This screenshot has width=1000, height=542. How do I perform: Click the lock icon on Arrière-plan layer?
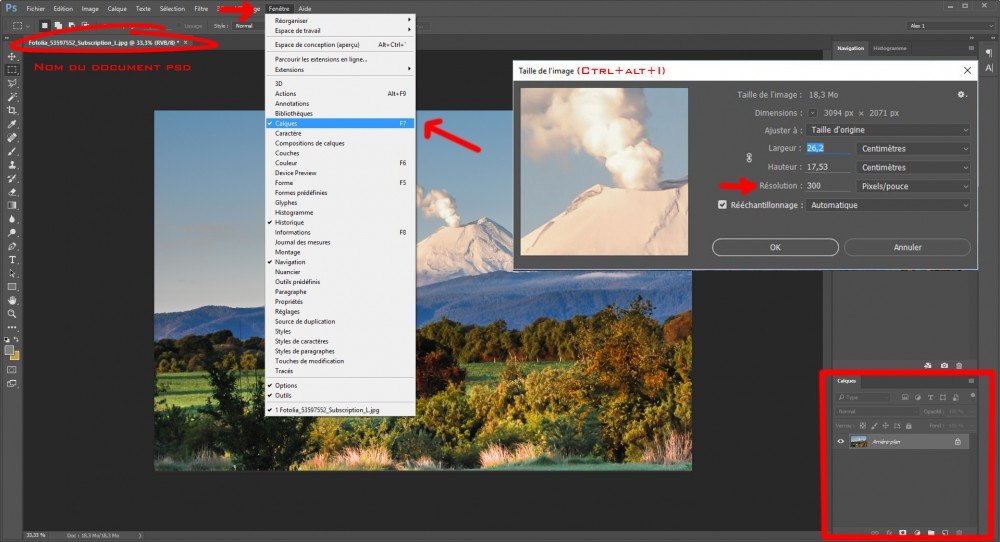(958, 441)
